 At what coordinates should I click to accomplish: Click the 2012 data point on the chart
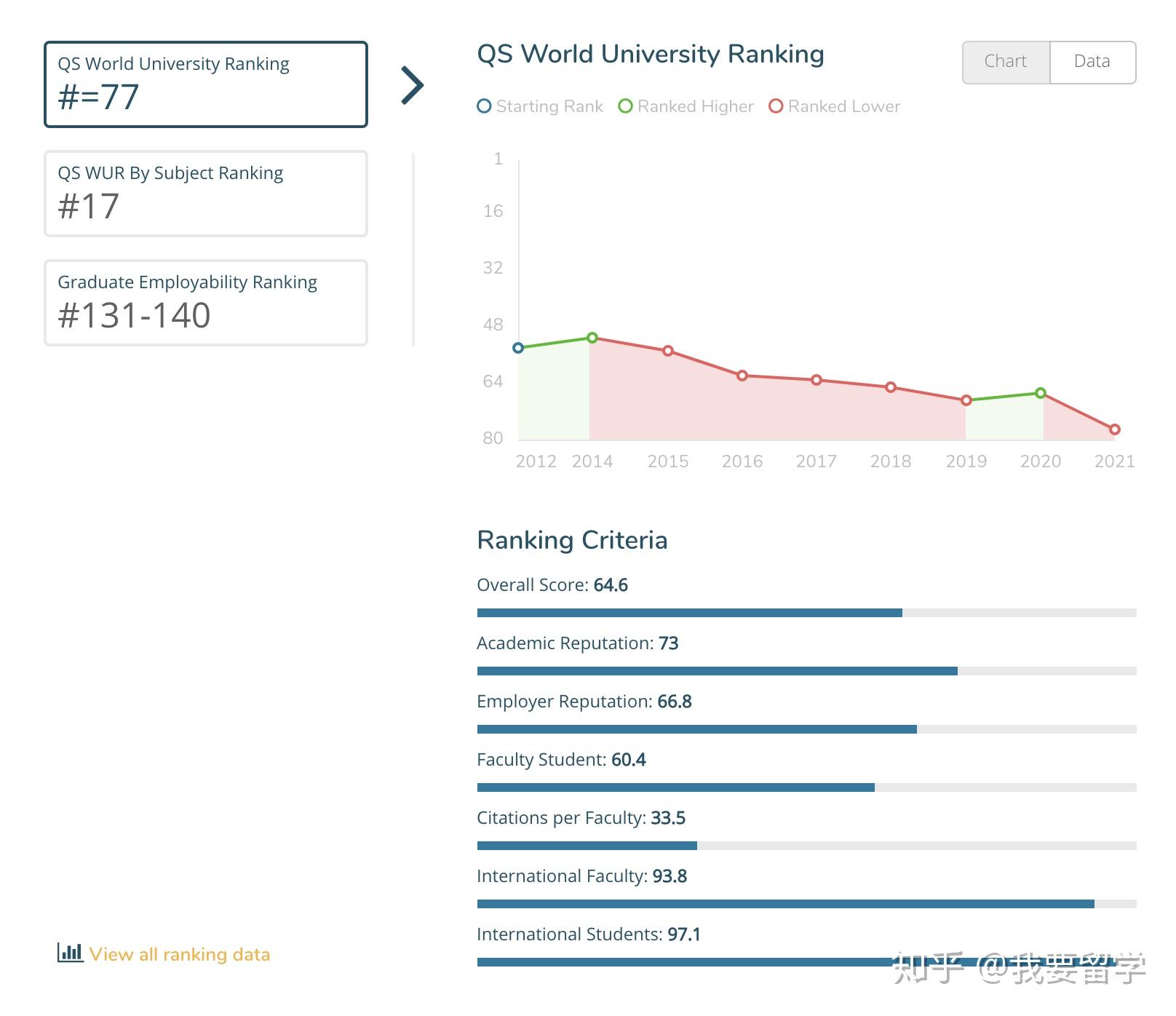[518, 348]
